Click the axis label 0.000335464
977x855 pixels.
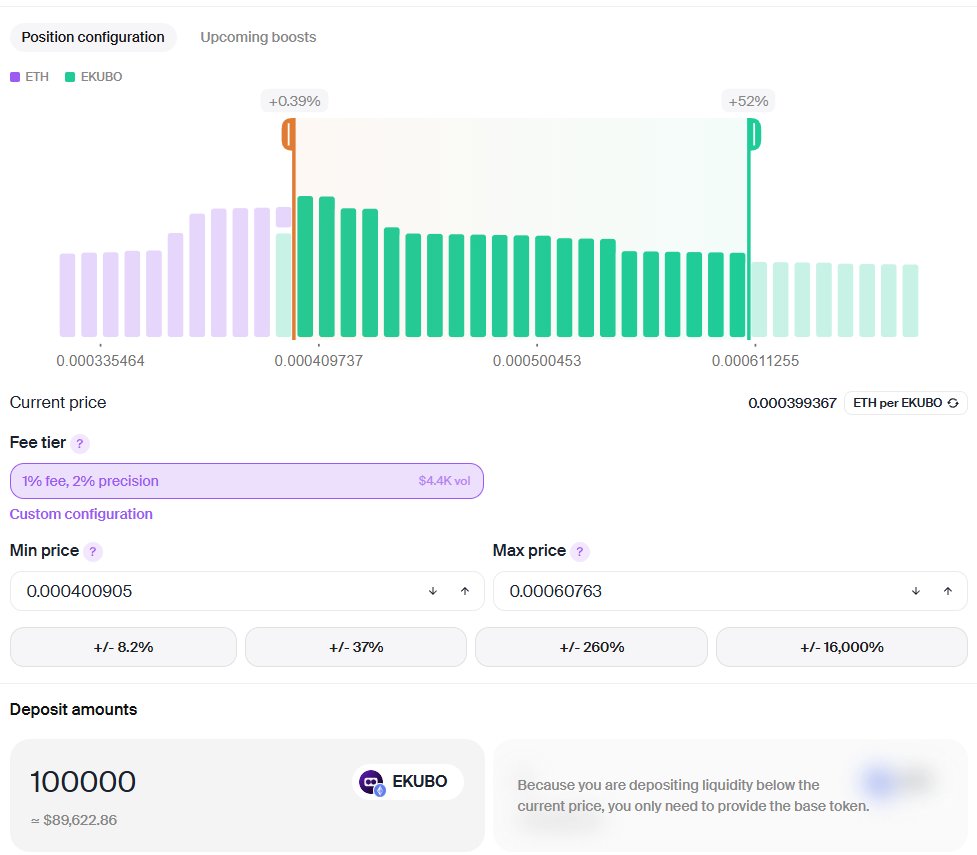pos(100,361)
